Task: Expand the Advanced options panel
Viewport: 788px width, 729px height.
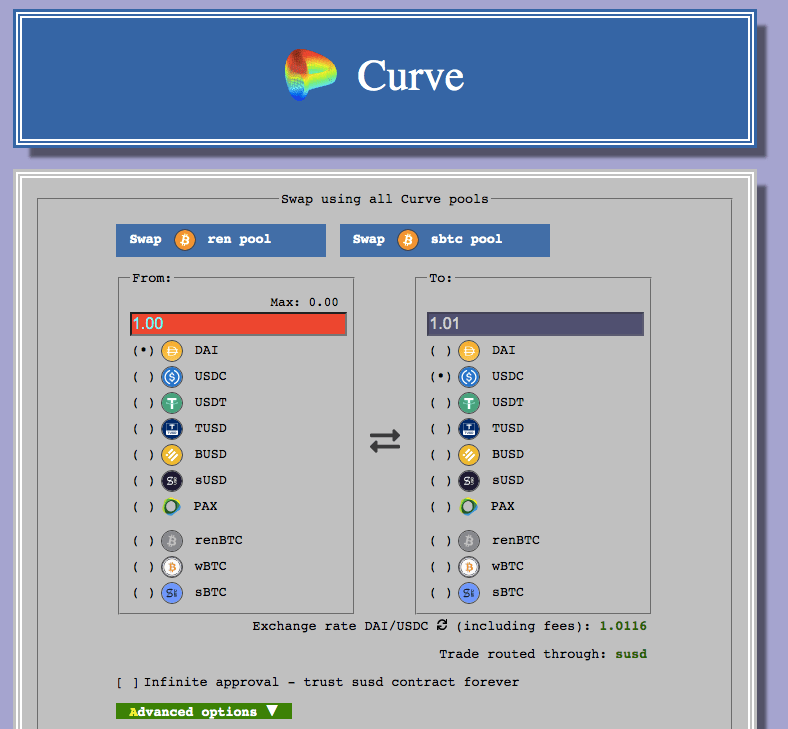Action: tap(204, 711)
